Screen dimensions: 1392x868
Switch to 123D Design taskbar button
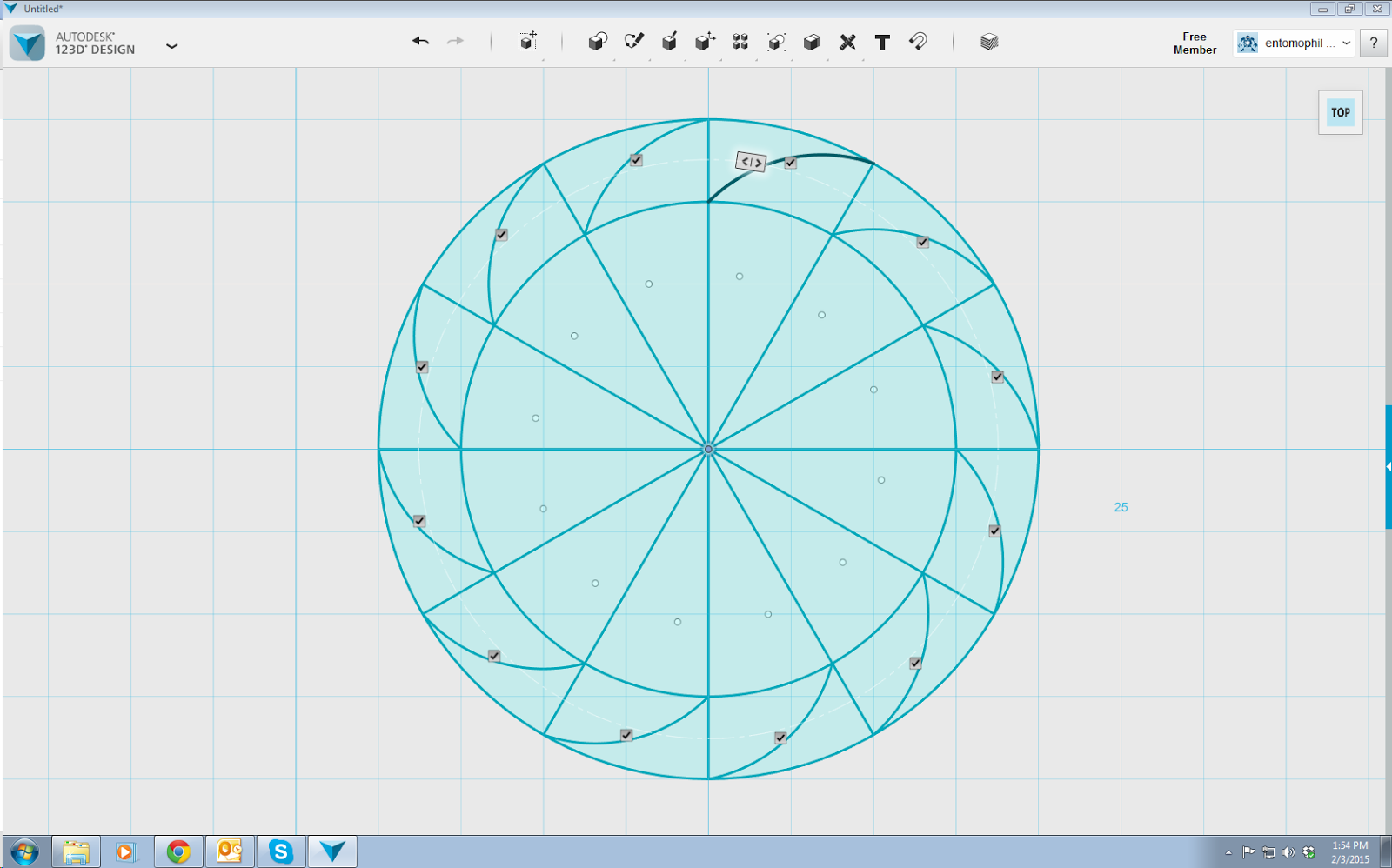click(332, 851)
